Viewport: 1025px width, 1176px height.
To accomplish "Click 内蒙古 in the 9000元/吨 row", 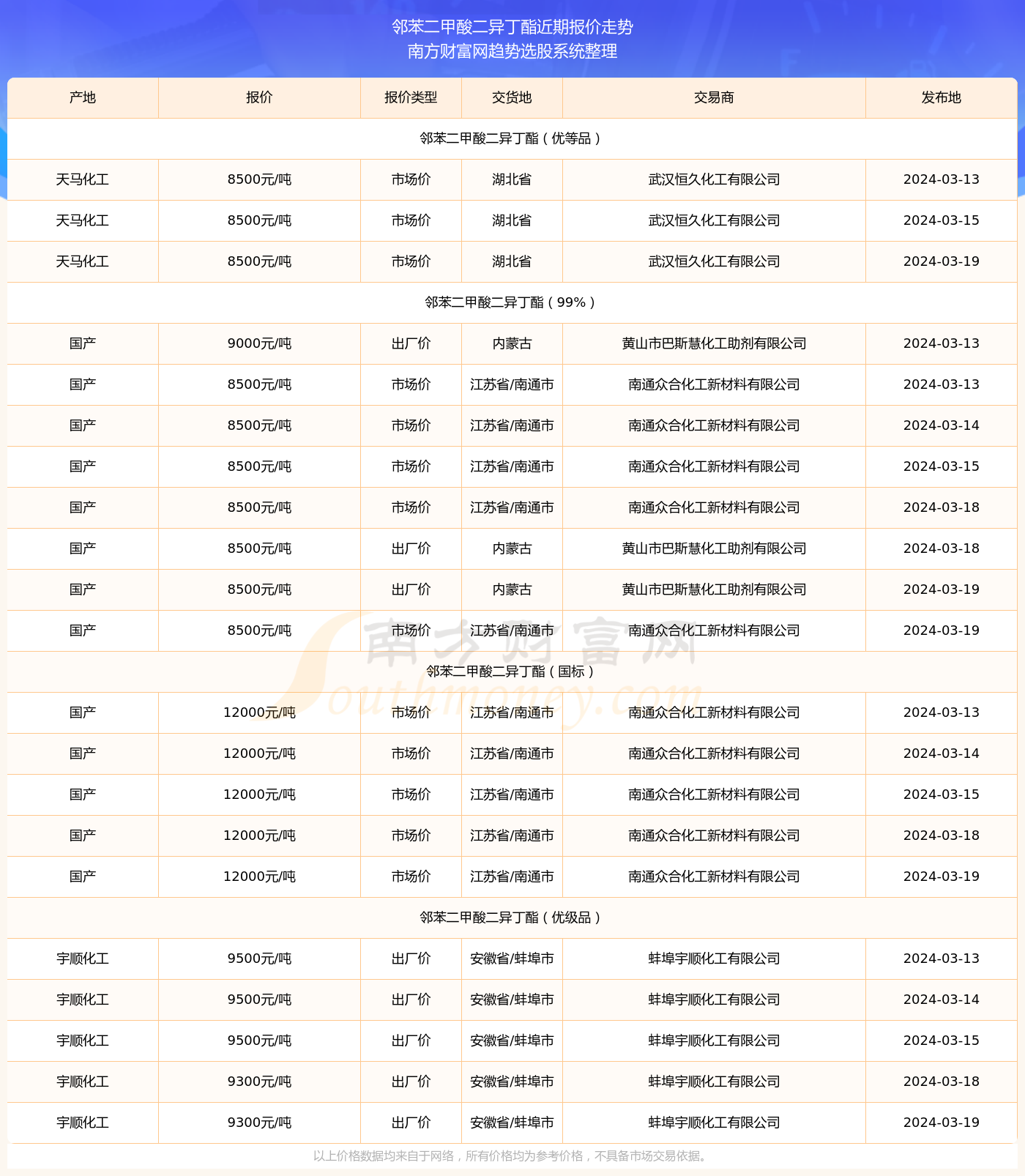I will click(x=512, y=343).
